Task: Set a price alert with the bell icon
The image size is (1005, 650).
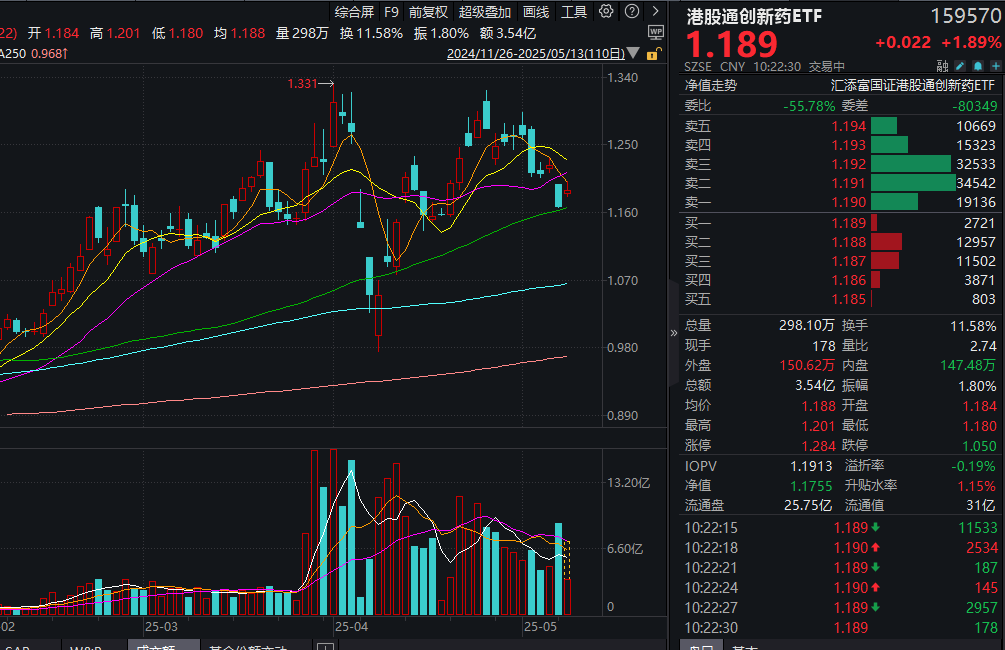Action: (x=977, y=65)
